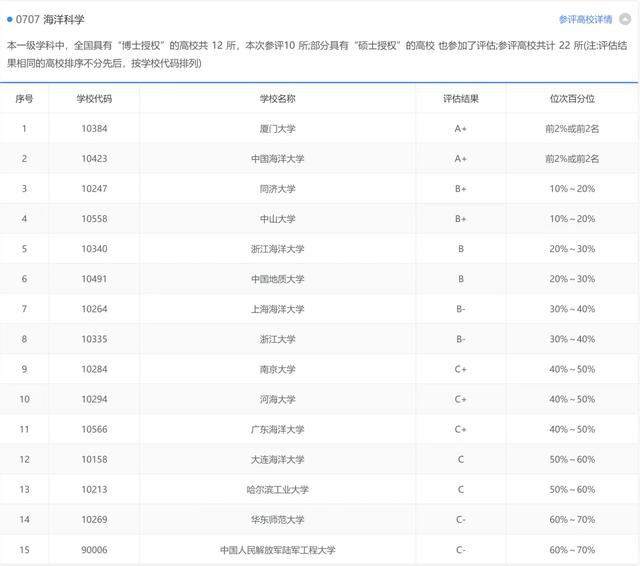Image resolution: width=640 pixels, height=566 pixels.
Task: Click the 学校代码 column header
Action: [x=94, y=99]
